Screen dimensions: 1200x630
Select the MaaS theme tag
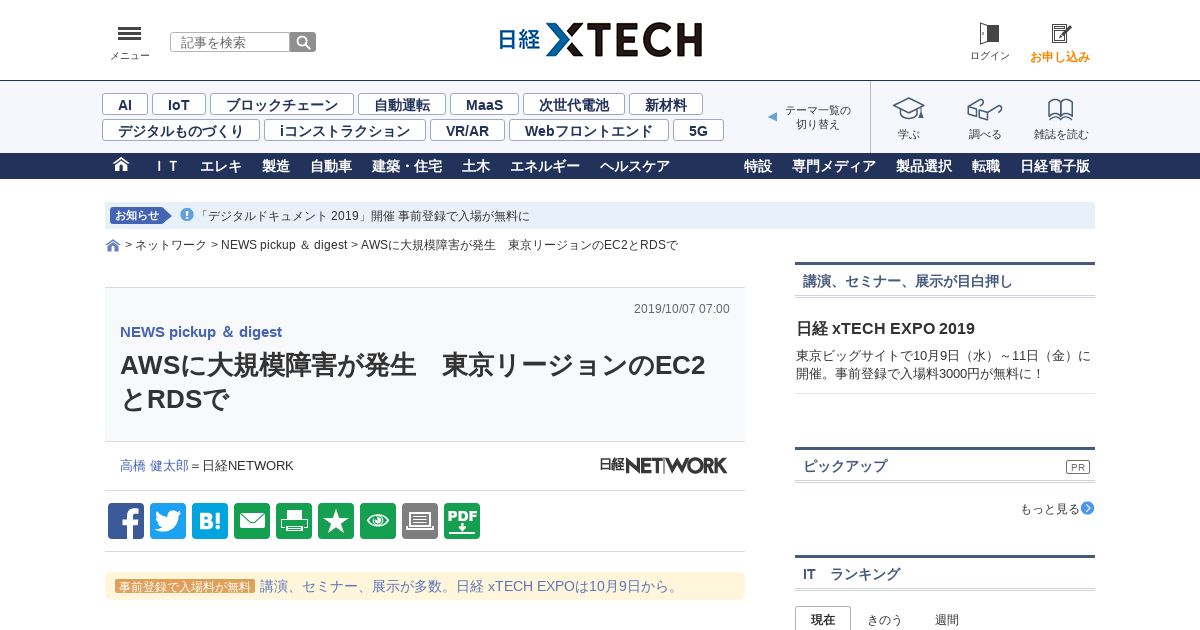[x=484, y=104]
